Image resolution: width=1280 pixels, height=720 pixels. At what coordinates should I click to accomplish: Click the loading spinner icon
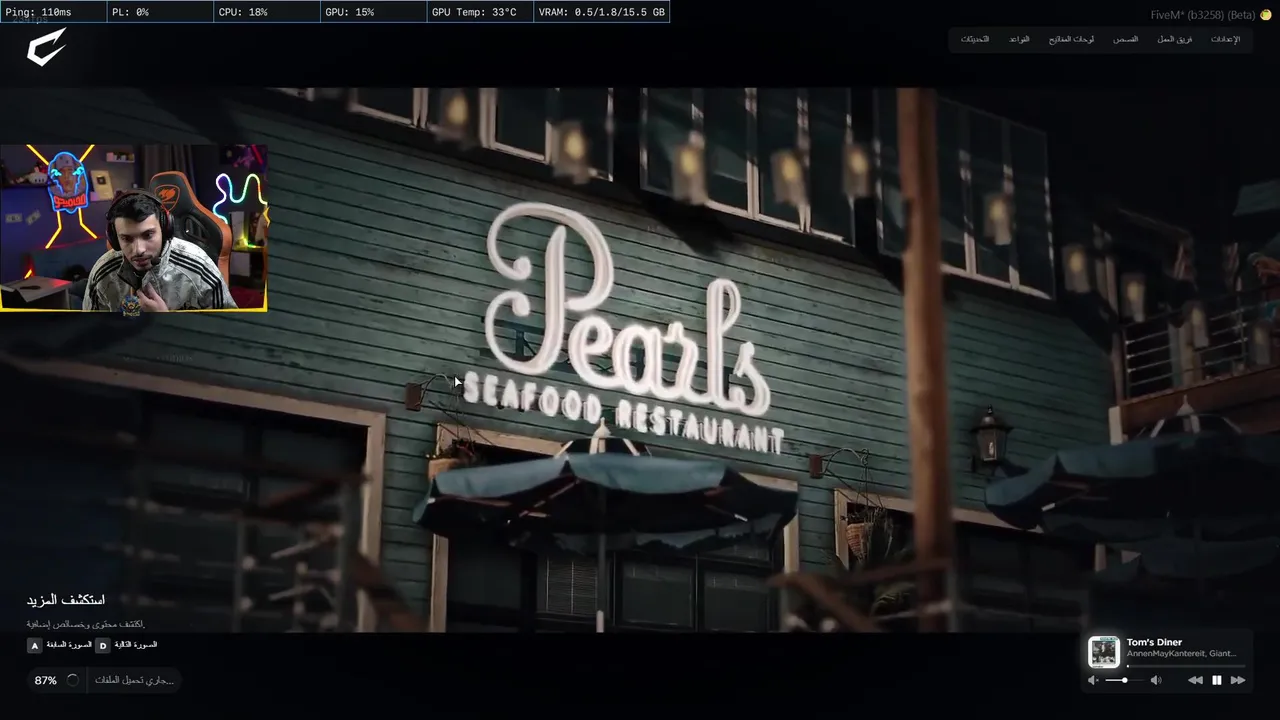(x=72, y=680)
